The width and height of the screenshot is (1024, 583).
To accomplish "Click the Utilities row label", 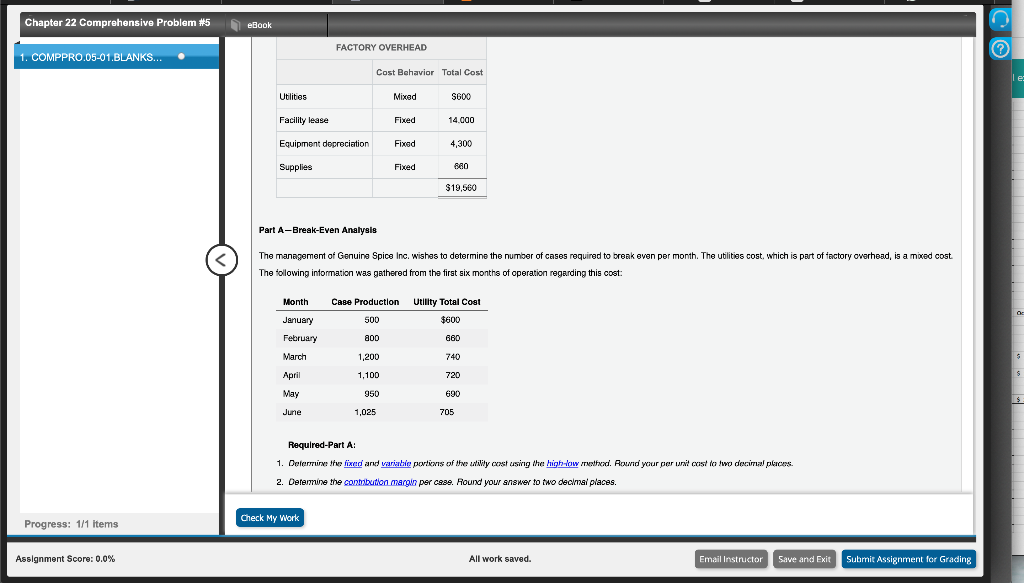I will pos(293,97).
